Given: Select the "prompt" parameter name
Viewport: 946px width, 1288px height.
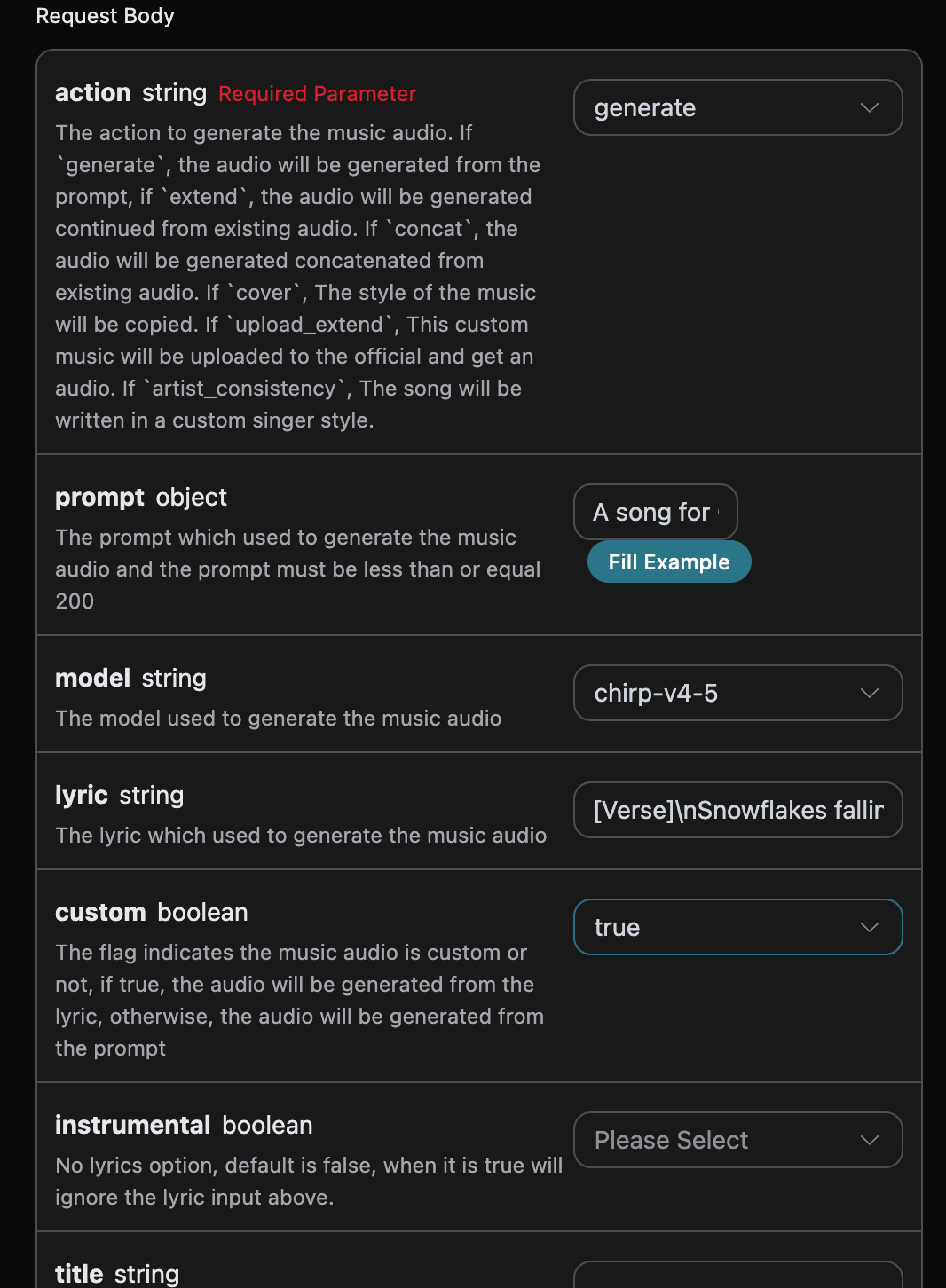Looking at the screenshot, I should 99,498.
